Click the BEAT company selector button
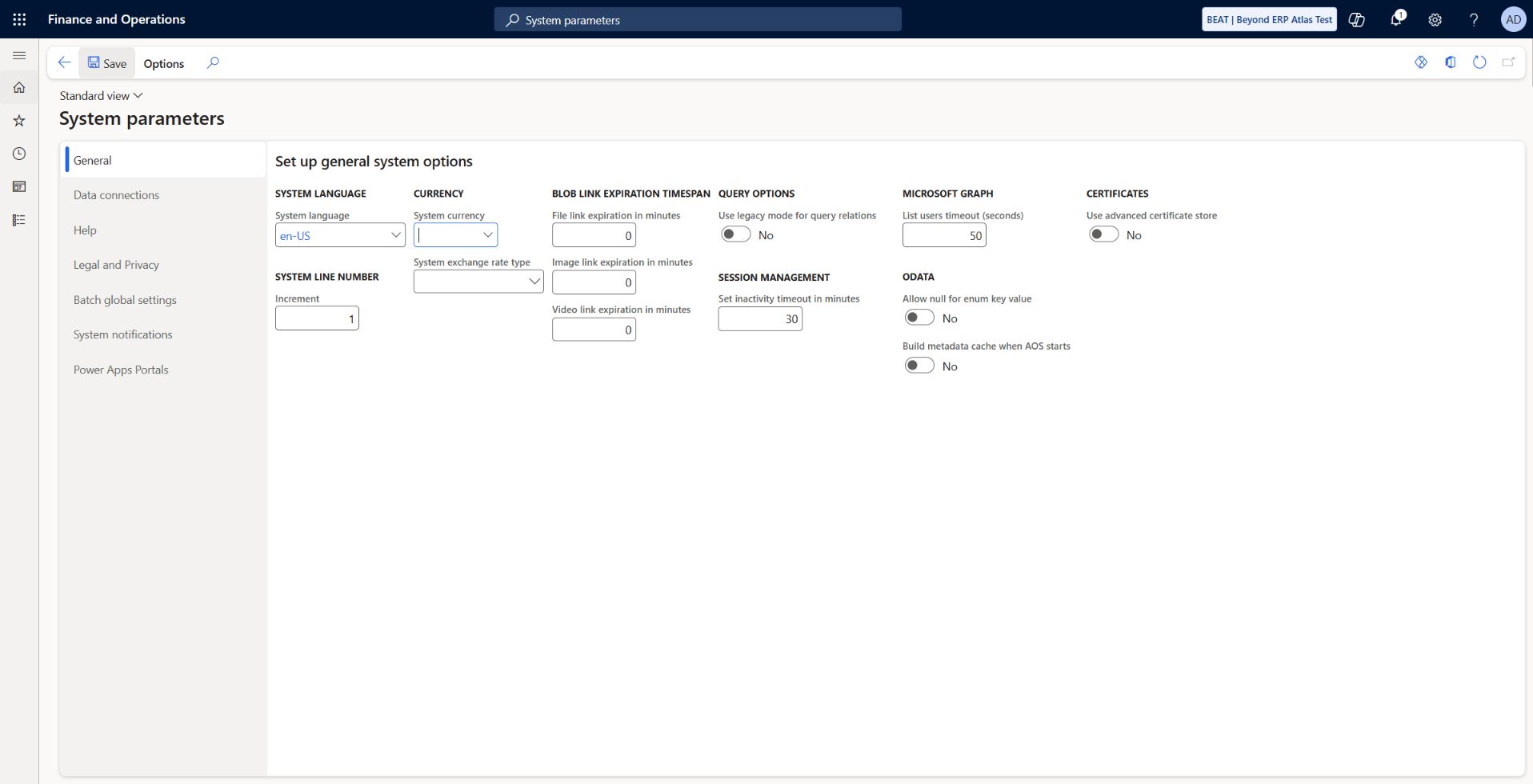 pyautogui.click(x=1269, y=19)
